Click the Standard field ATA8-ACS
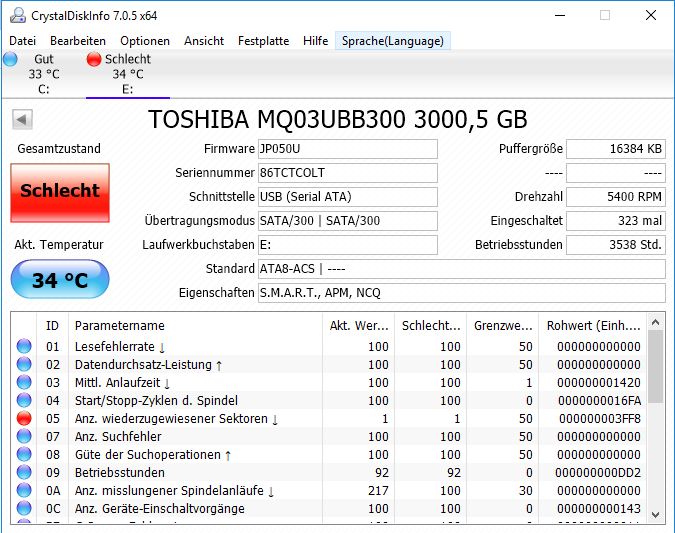This screenshot has height=533, width=675. [461, 269]
